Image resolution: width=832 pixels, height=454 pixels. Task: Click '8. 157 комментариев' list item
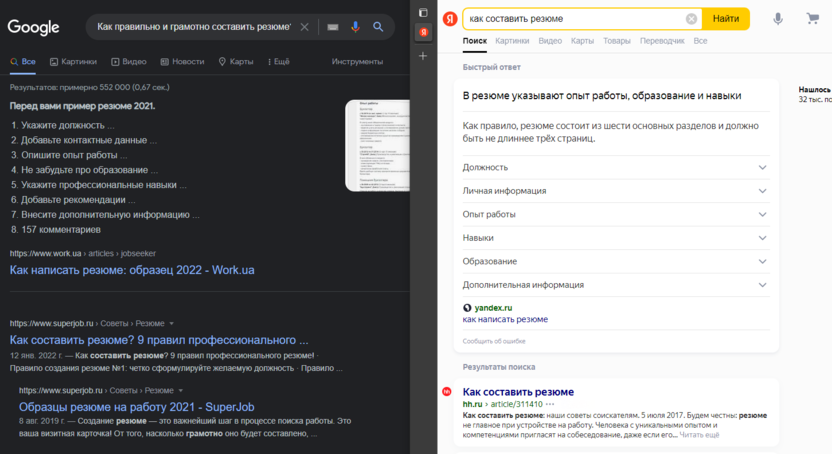(56, 230)
